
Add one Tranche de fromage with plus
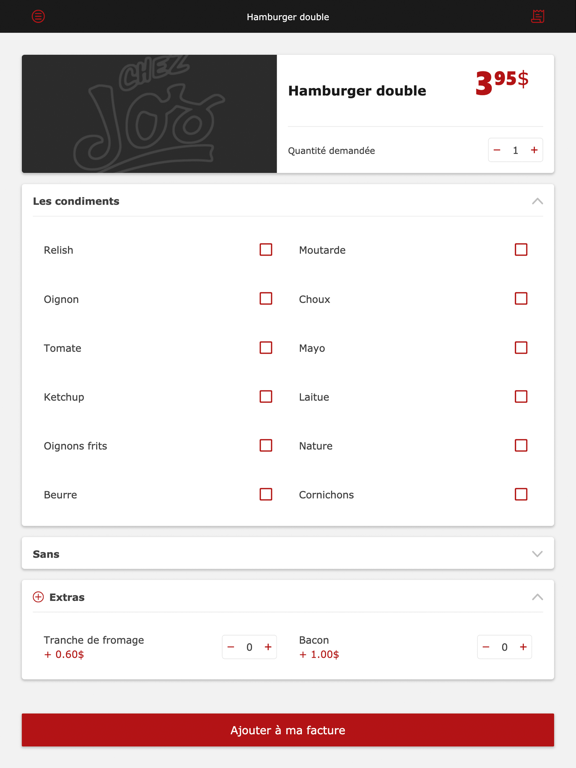coord(268,647)
